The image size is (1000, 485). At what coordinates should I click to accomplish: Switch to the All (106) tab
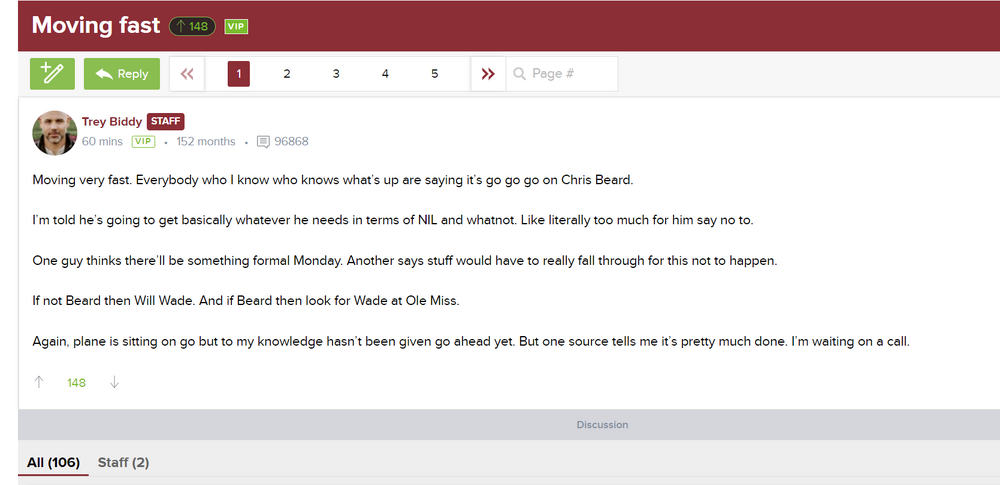click(53, 462)
